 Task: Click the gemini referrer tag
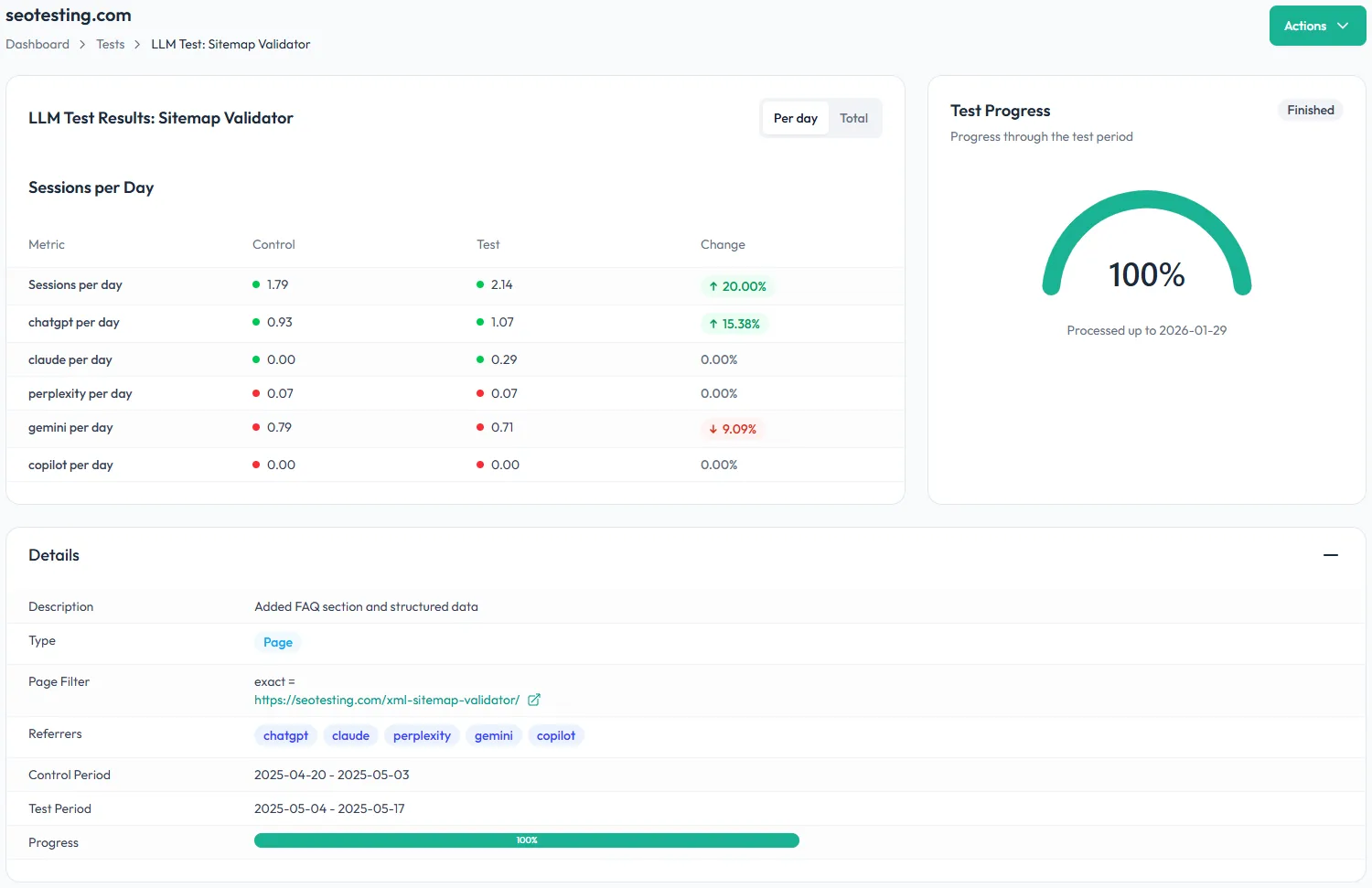pos(493,735)
